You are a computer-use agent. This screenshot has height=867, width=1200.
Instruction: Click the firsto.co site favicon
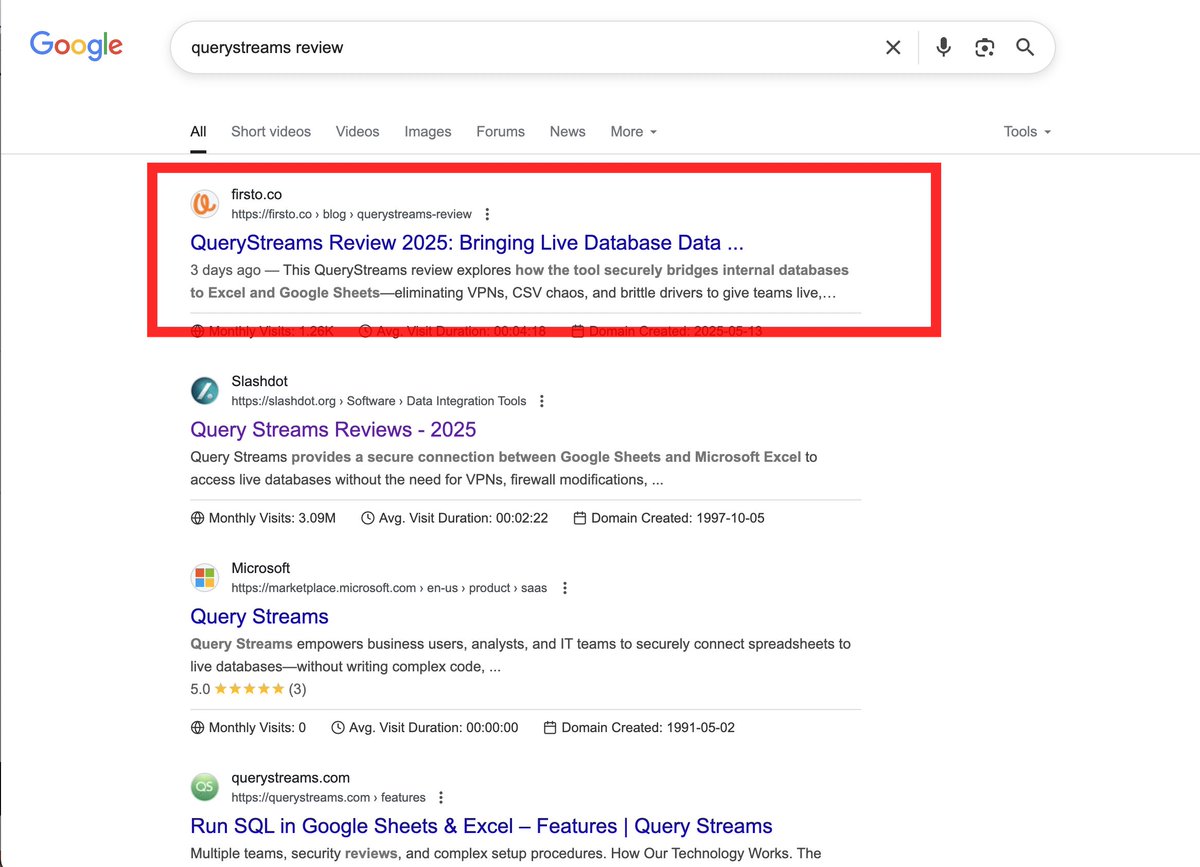[205, 204]
